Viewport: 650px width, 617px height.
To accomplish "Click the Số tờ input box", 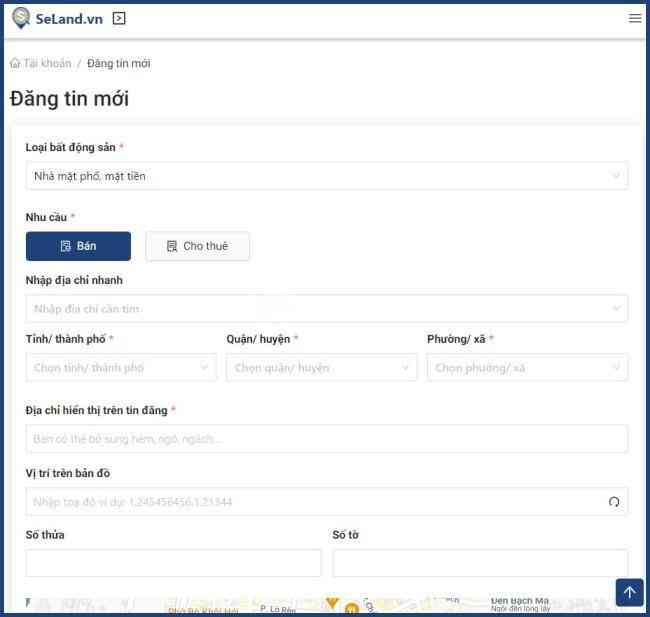I will coord(480,563).
